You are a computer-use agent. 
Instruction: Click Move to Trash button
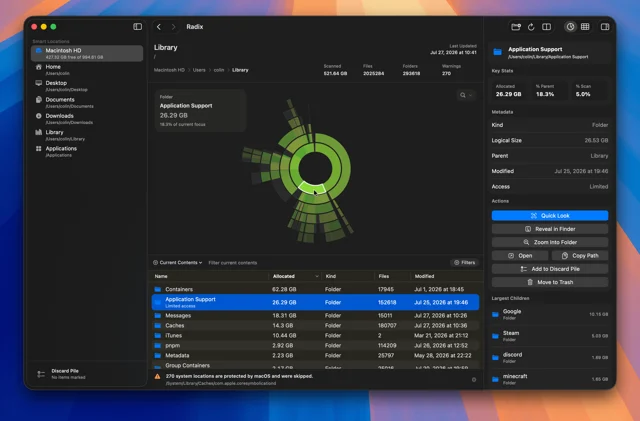click(550, 282)
